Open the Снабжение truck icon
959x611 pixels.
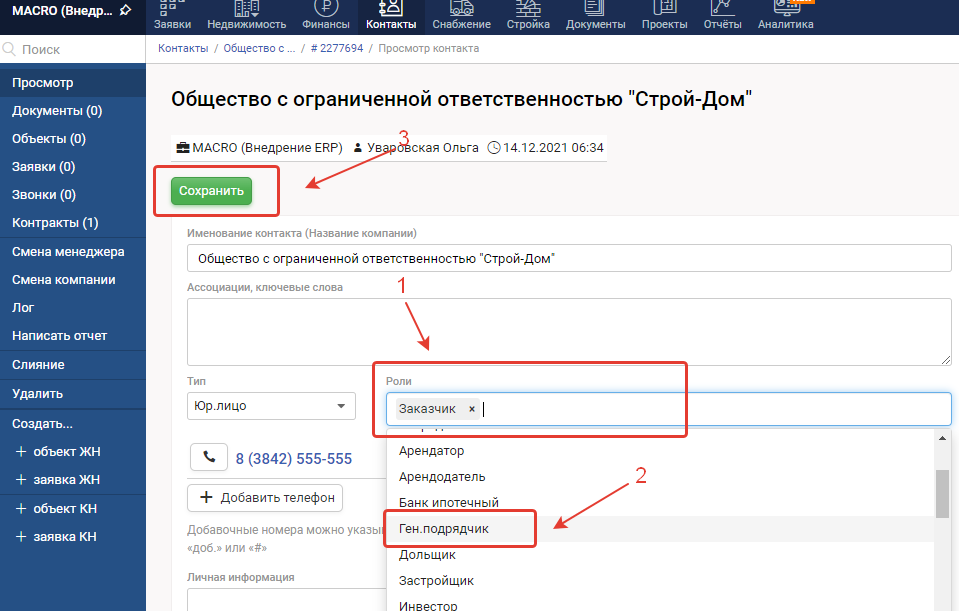461,8
